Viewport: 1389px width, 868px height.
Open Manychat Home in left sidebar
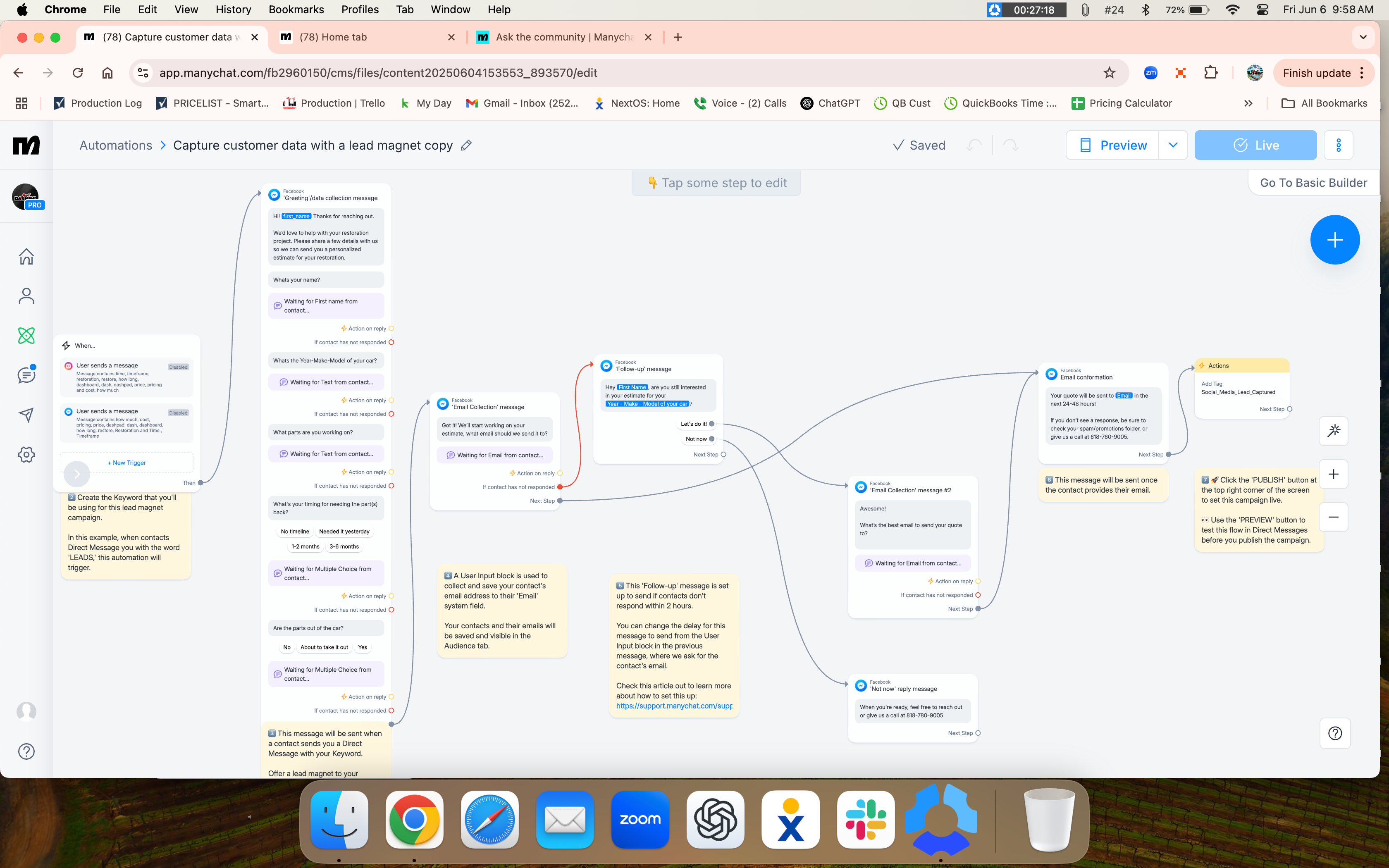(x=26, y=256)
